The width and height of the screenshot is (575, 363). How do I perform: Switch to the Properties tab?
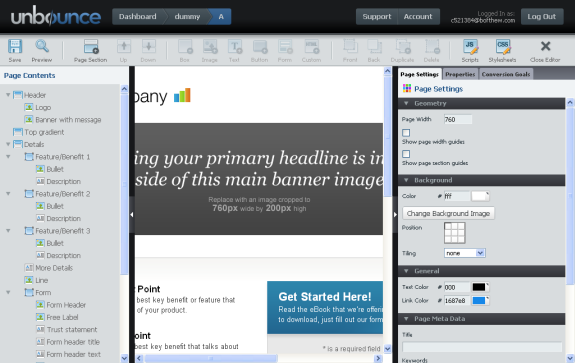point(460,74)
